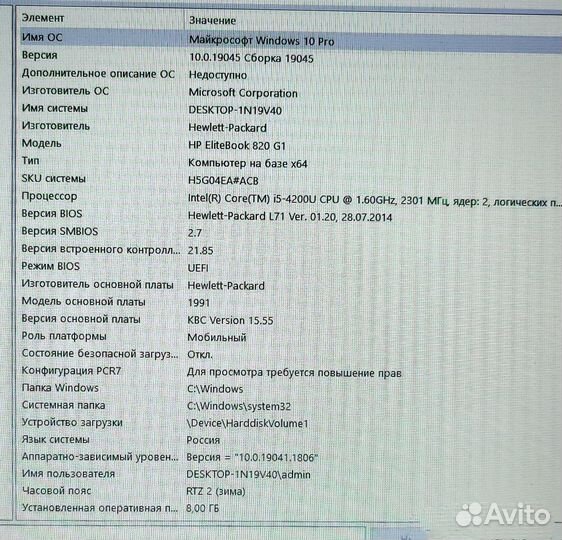
Task: Select the 'Роль платформы' row label
Action: click(x=64, y=336)
